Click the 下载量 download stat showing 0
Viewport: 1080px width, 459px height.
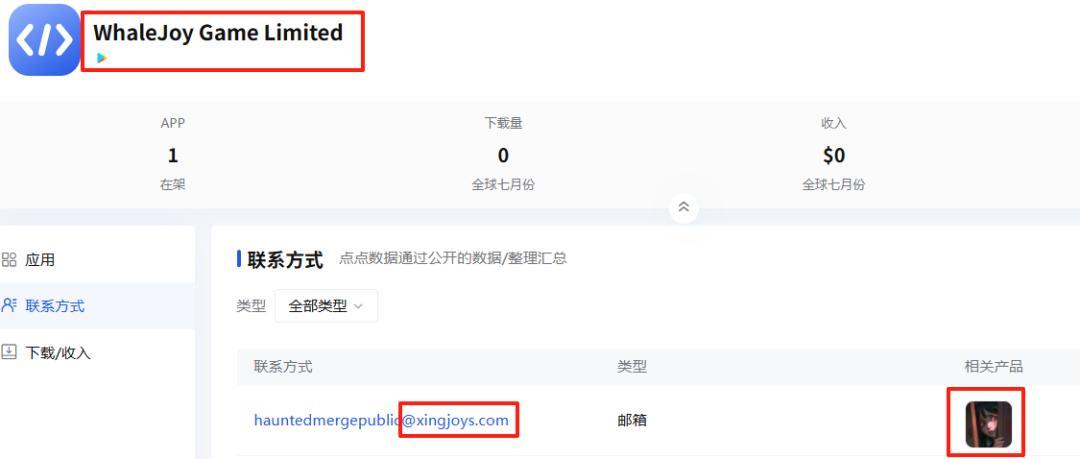503,155
